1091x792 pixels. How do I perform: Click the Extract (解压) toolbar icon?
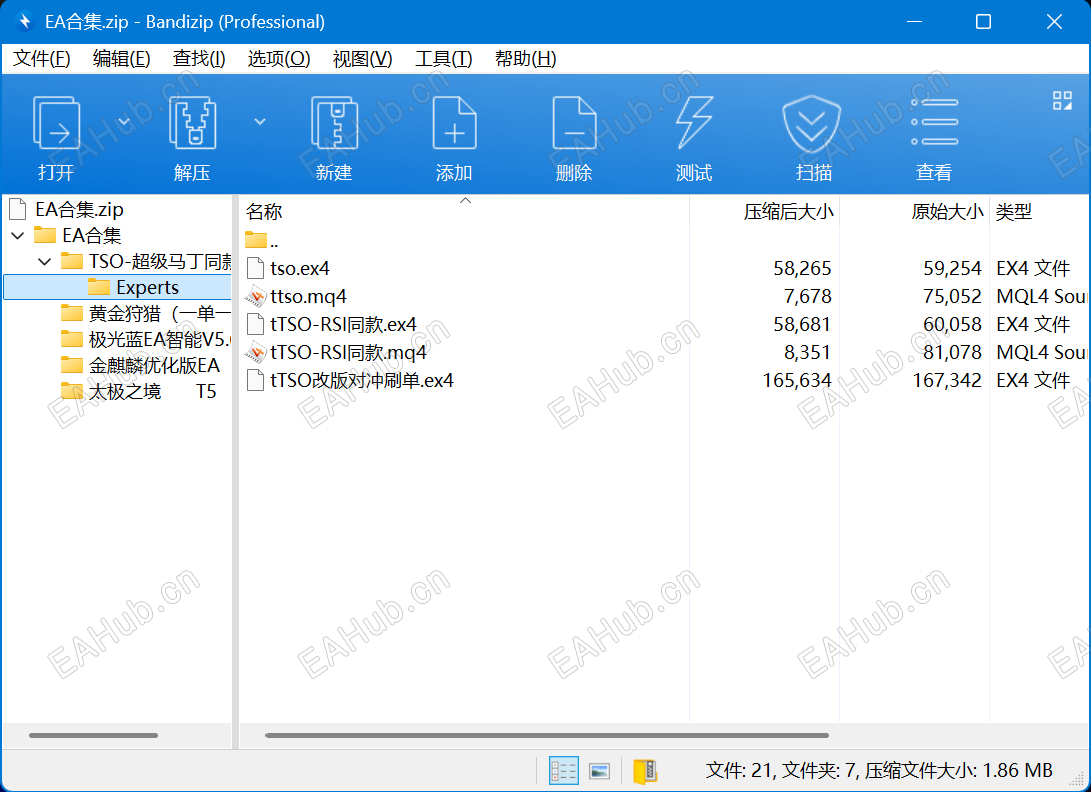pos(193,123)
